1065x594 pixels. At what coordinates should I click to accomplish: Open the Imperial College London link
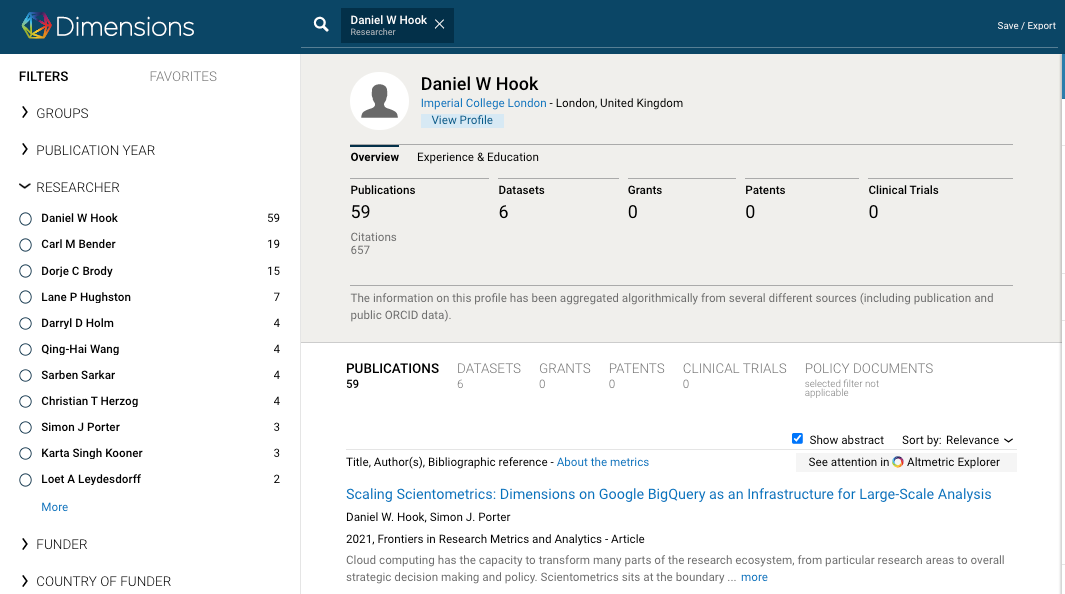483,103
